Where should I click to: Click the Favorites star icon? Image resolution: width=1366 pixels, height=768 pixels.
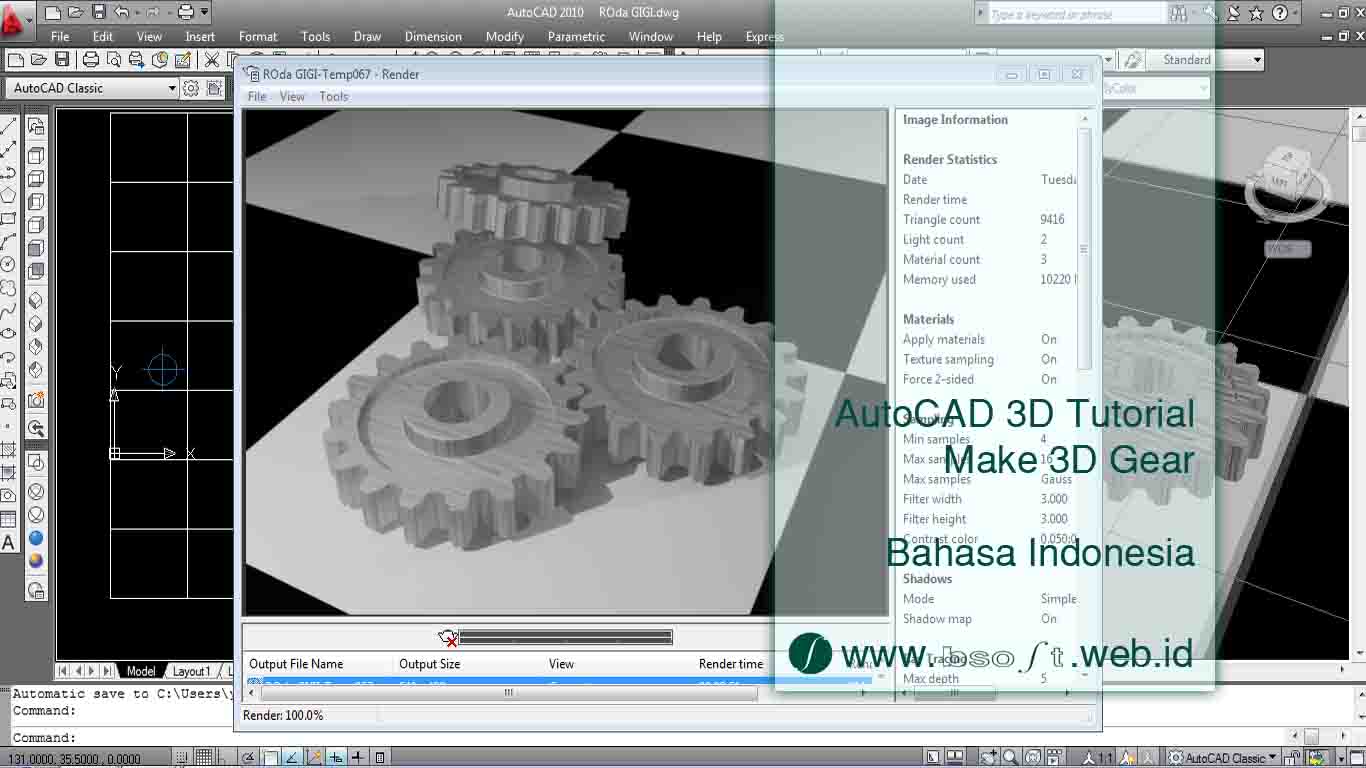coord(1257,13)
